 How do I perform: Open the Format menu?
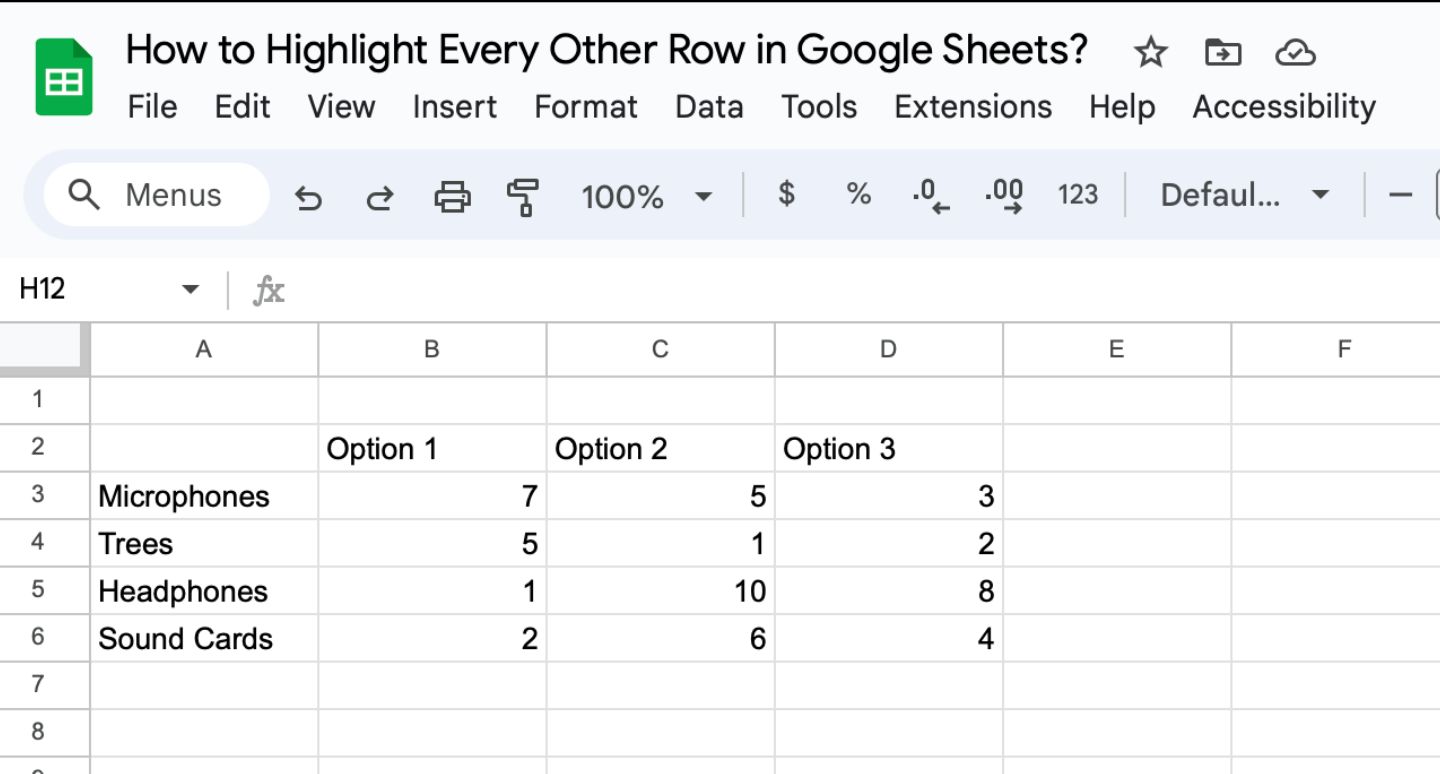(586, 107)
